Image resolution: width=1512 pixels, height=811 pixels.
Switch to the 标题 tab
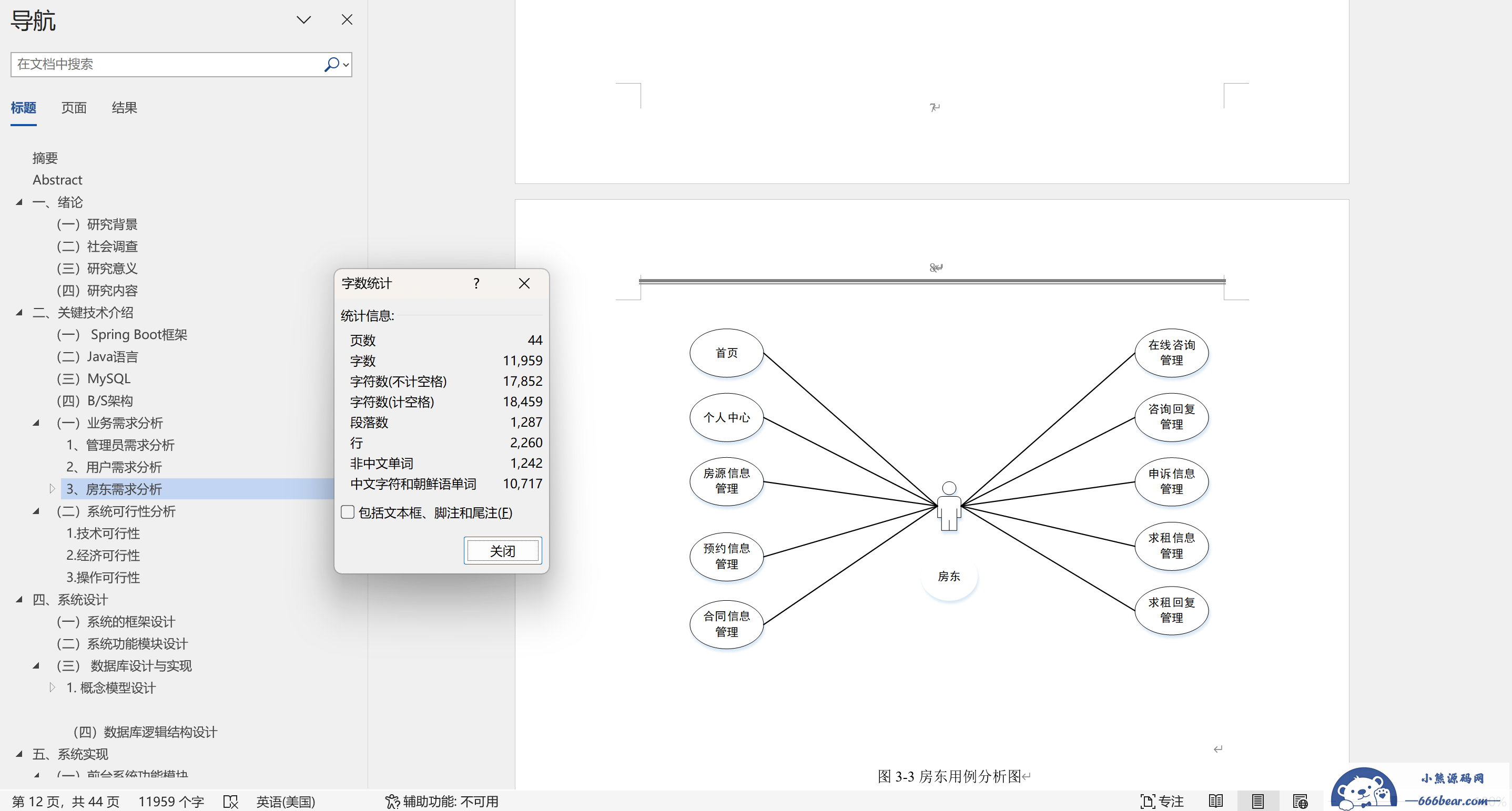click(24, 108)
